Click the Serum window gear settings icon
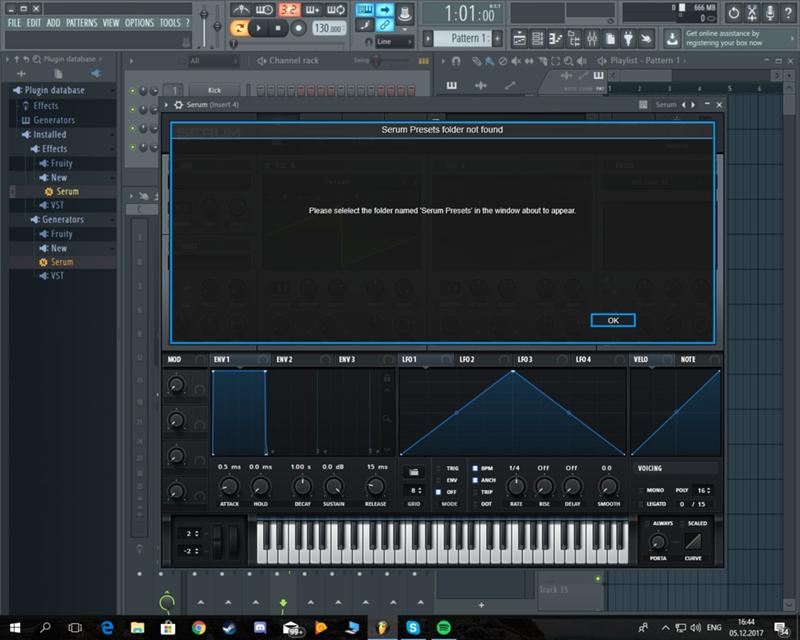Viewport: 800px width, 640px height. [x=179, y=105]
